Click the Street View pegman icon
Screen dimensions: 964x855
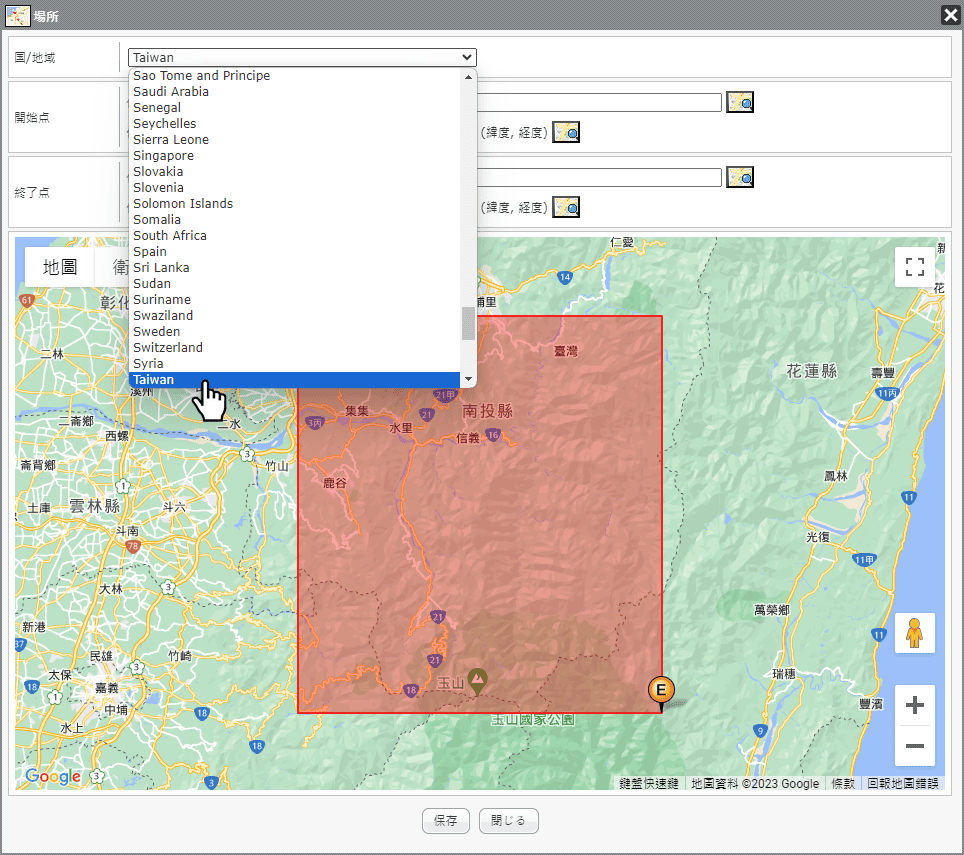(x=915, y=633)
